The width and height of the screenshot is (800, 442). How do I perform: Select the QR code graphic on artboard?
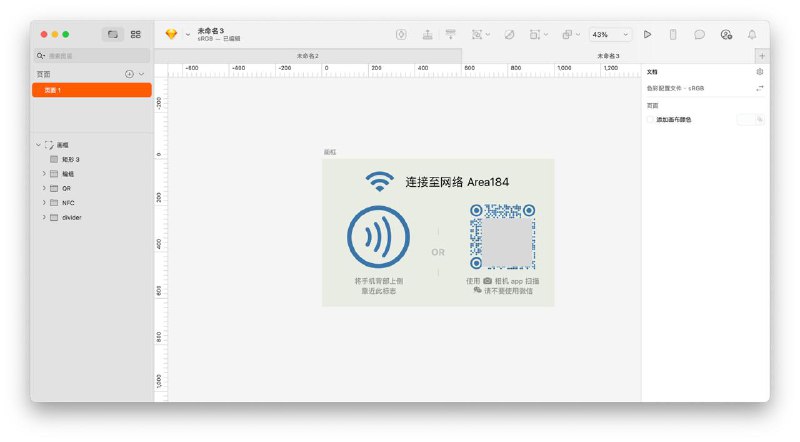coord(502,236)
